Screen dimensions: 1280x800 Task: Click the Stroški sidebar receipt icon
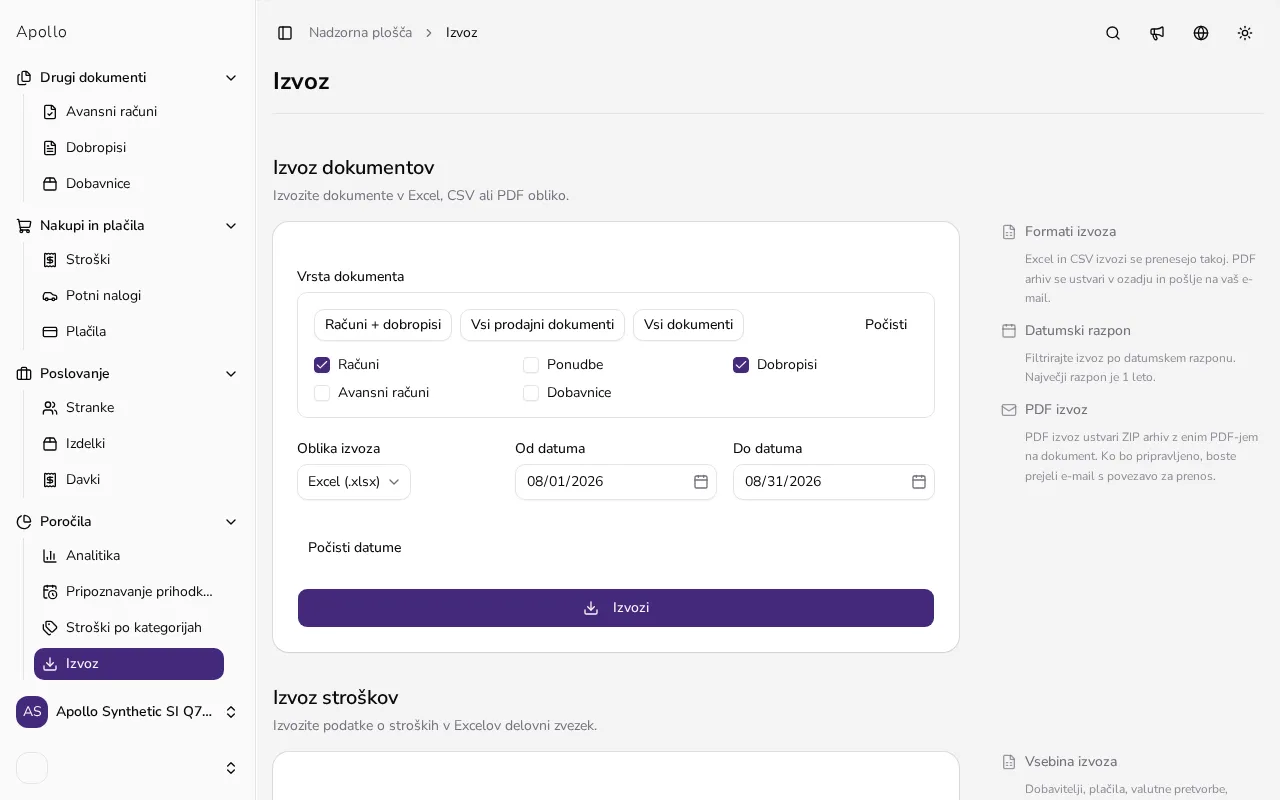click(x=50, y=260)
